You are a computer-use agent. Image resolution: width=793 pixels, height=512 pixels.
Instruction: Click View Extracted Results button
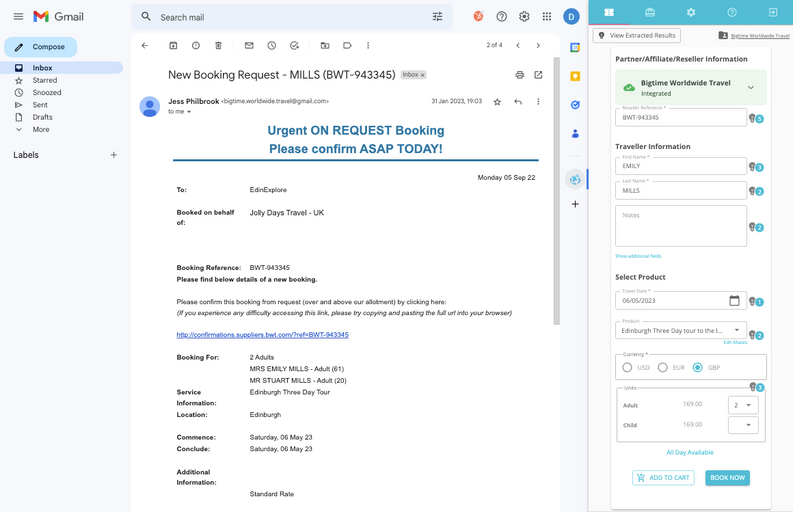[x=637, y=35]
